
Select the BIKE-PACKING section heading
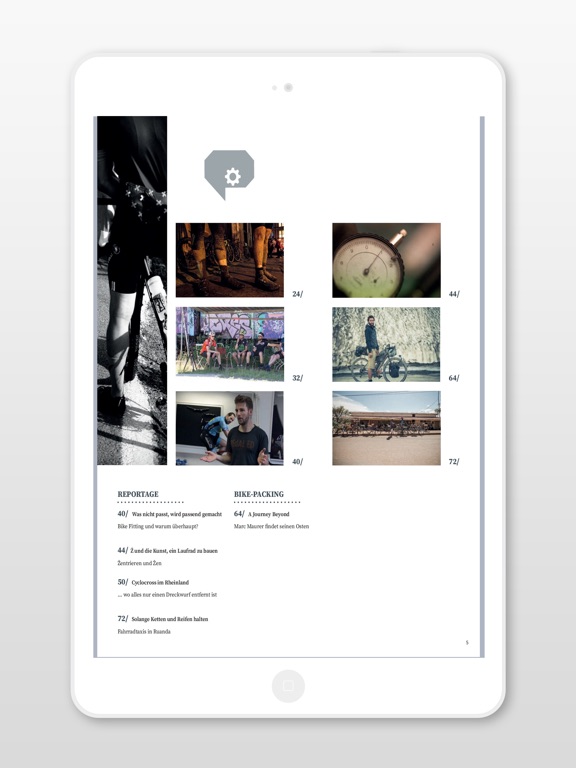tap(259, 494)
